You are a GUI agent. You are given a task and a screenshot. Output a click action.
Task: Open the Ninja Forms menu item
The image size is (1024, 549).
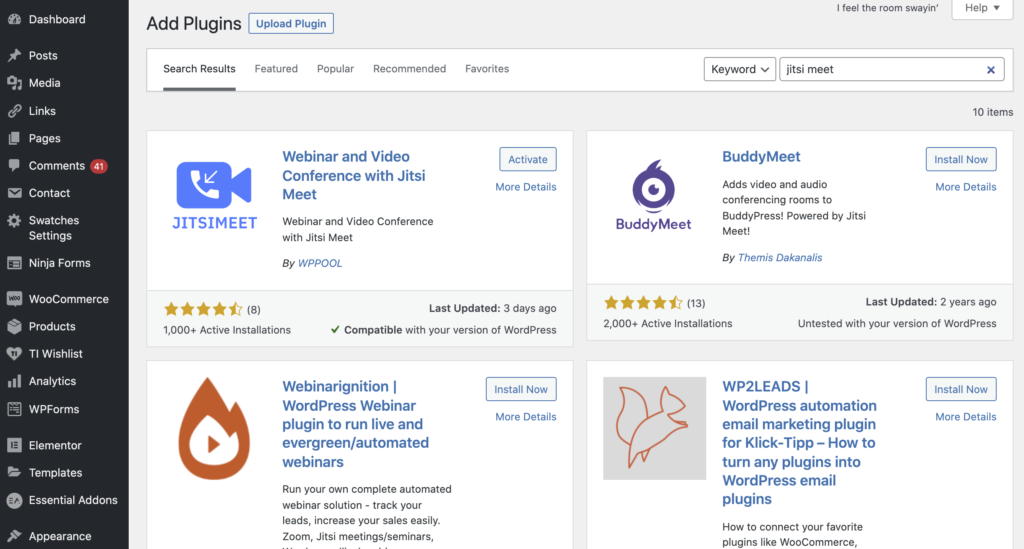pyautogui.click(x=64, y=263)
